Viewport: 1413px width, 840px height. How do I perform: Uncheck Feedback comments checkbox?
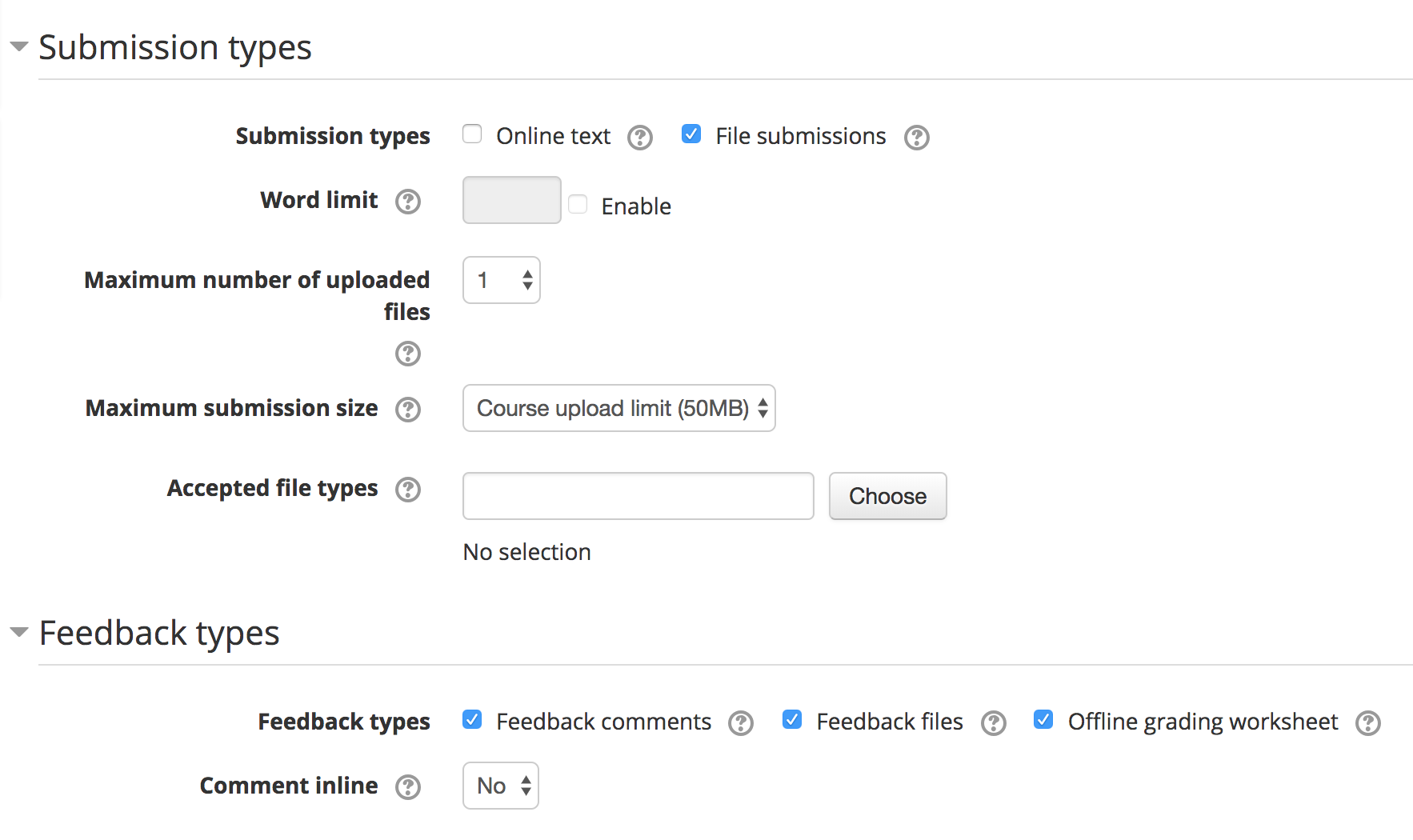472,719
